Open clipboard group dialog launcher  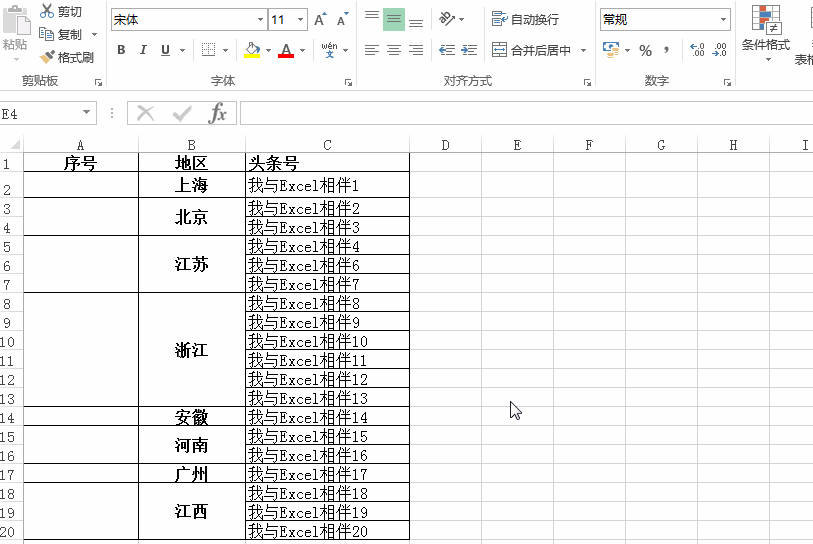click(x=98, y=82)
